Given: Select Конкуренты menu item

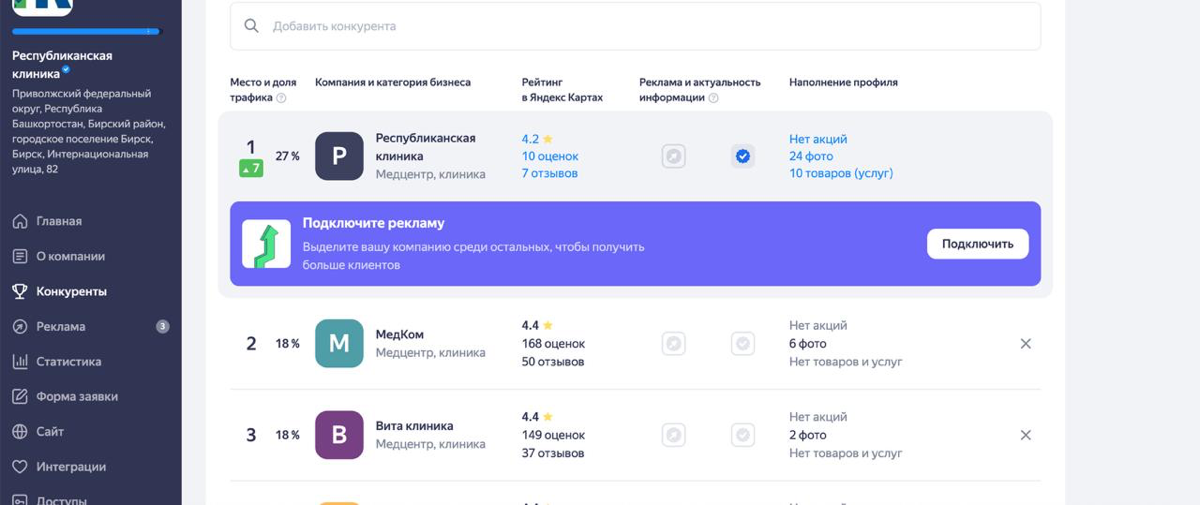Looking at the screenshot, I should pyautogui.click(x=71, y=291).
